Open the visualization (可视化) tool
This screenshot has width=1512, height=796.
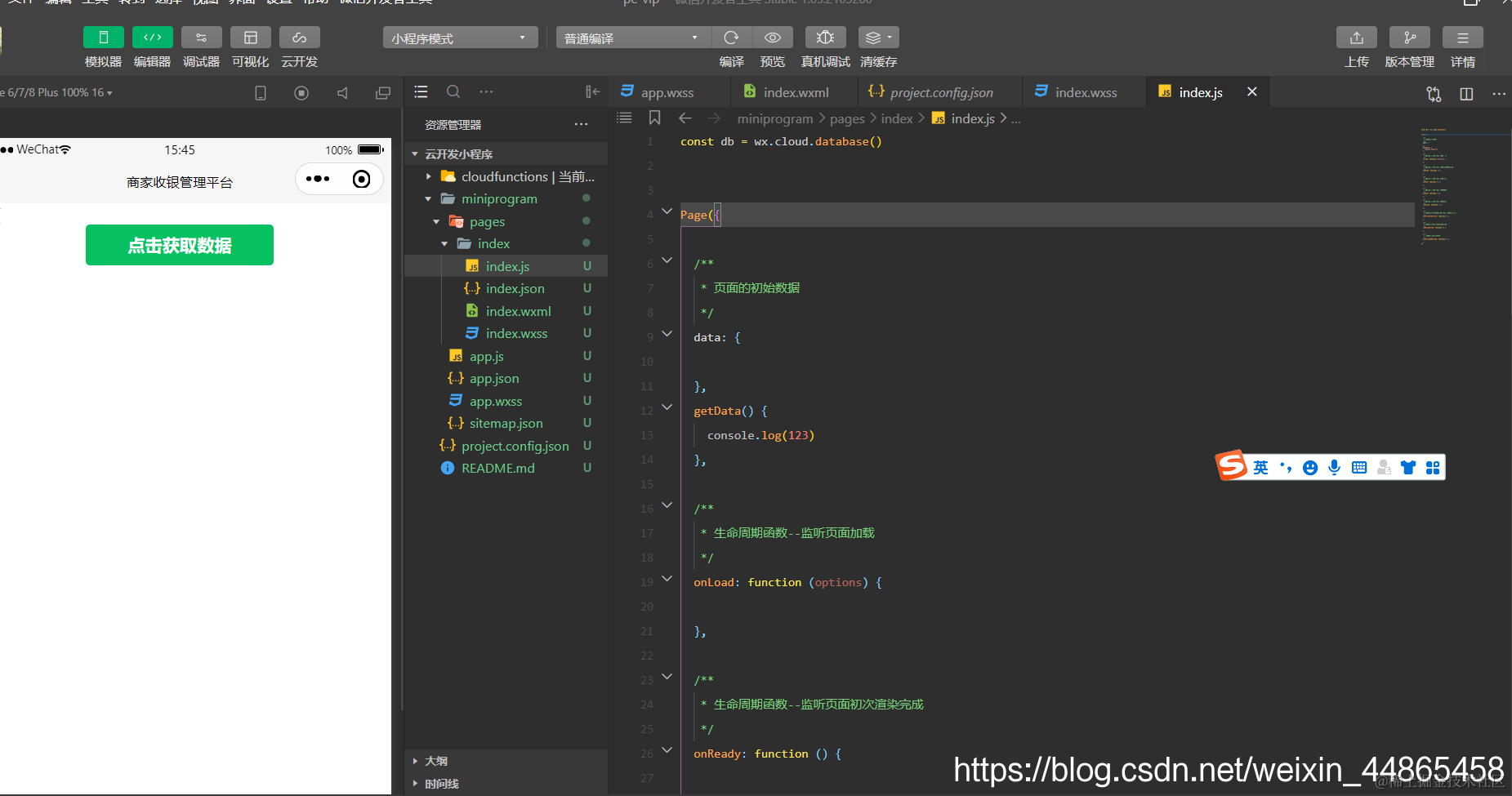click(x=250, y=38)
